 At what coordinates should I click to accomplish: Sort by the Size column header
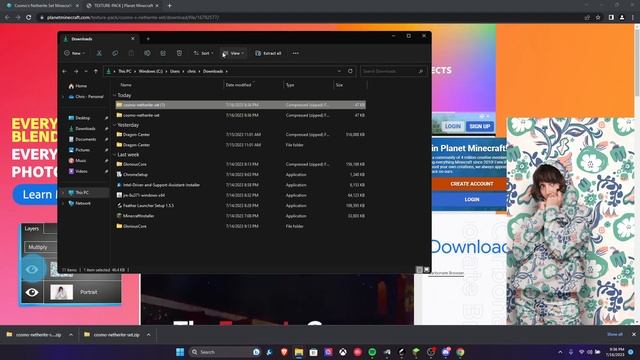pos(339,85)
